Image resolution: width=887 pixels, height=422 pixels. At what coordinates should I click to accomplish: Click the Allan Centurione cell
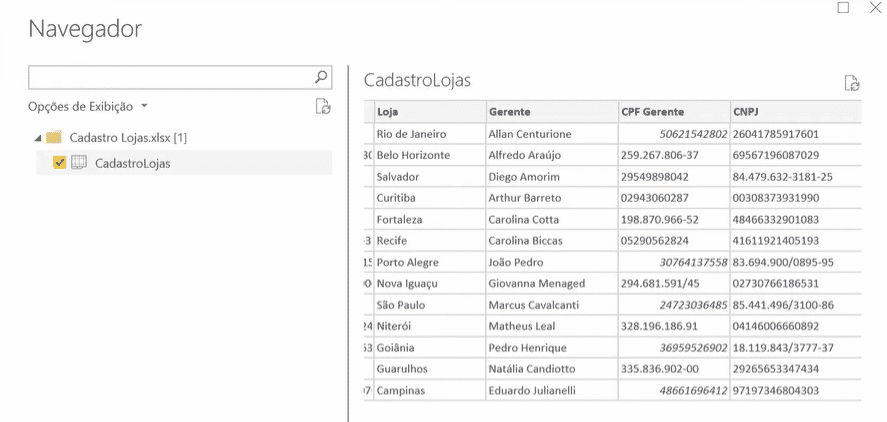[x=552, y=134]
